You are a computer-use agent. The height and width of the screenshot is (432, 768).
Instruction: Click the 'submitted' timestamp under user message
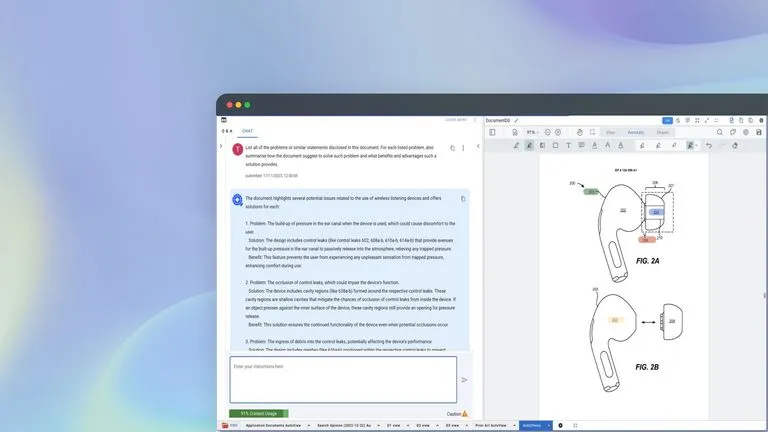click(271, 176)
